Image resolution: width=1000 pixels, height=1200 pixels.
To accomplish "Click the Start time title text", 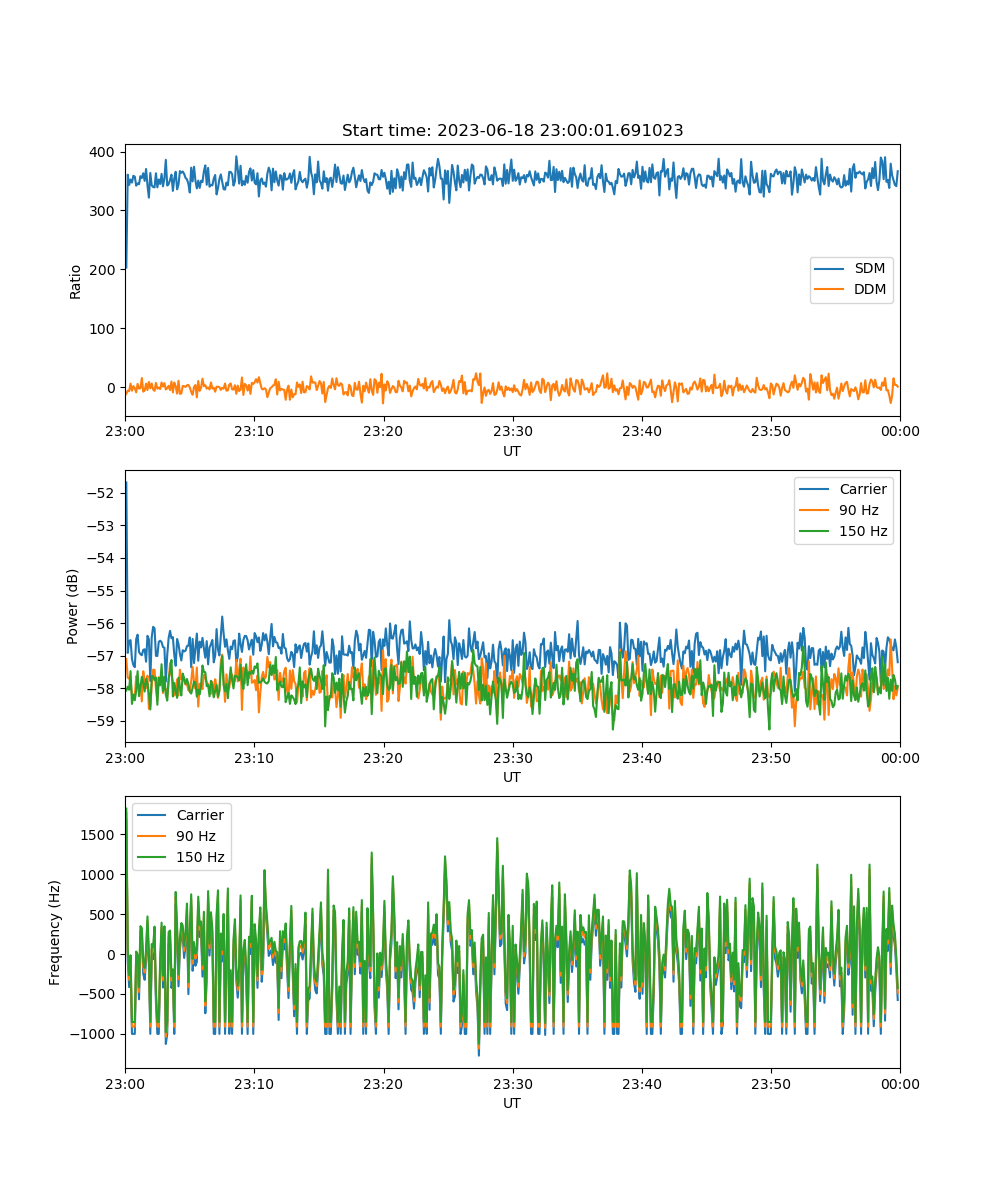I will pos(512,131).
